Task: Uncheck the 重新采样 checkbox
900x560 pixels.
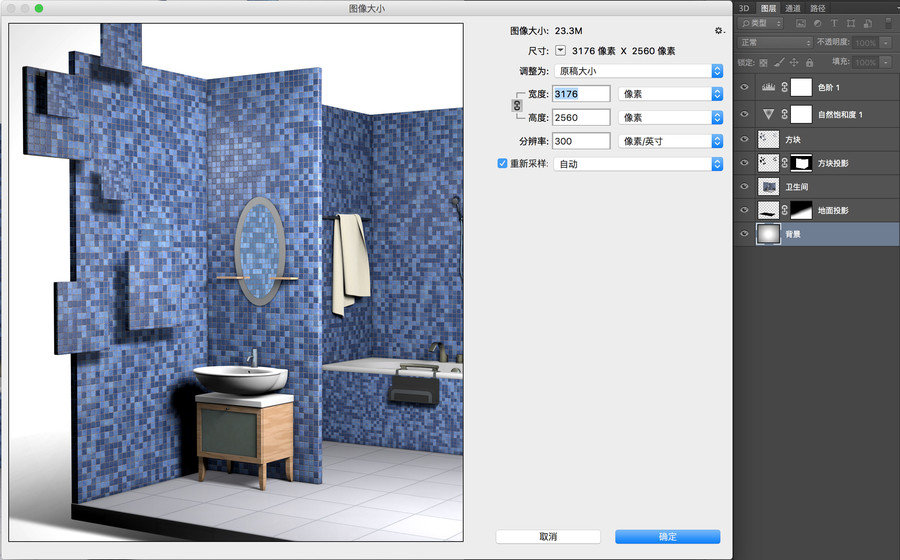Action: tap(502, 164)
